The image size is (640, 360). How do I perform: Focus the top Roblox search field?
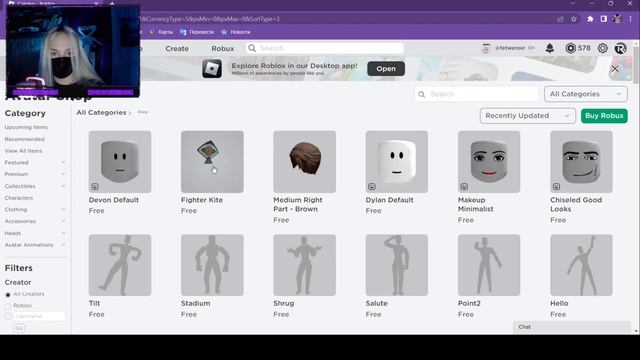tap(324, 48)
